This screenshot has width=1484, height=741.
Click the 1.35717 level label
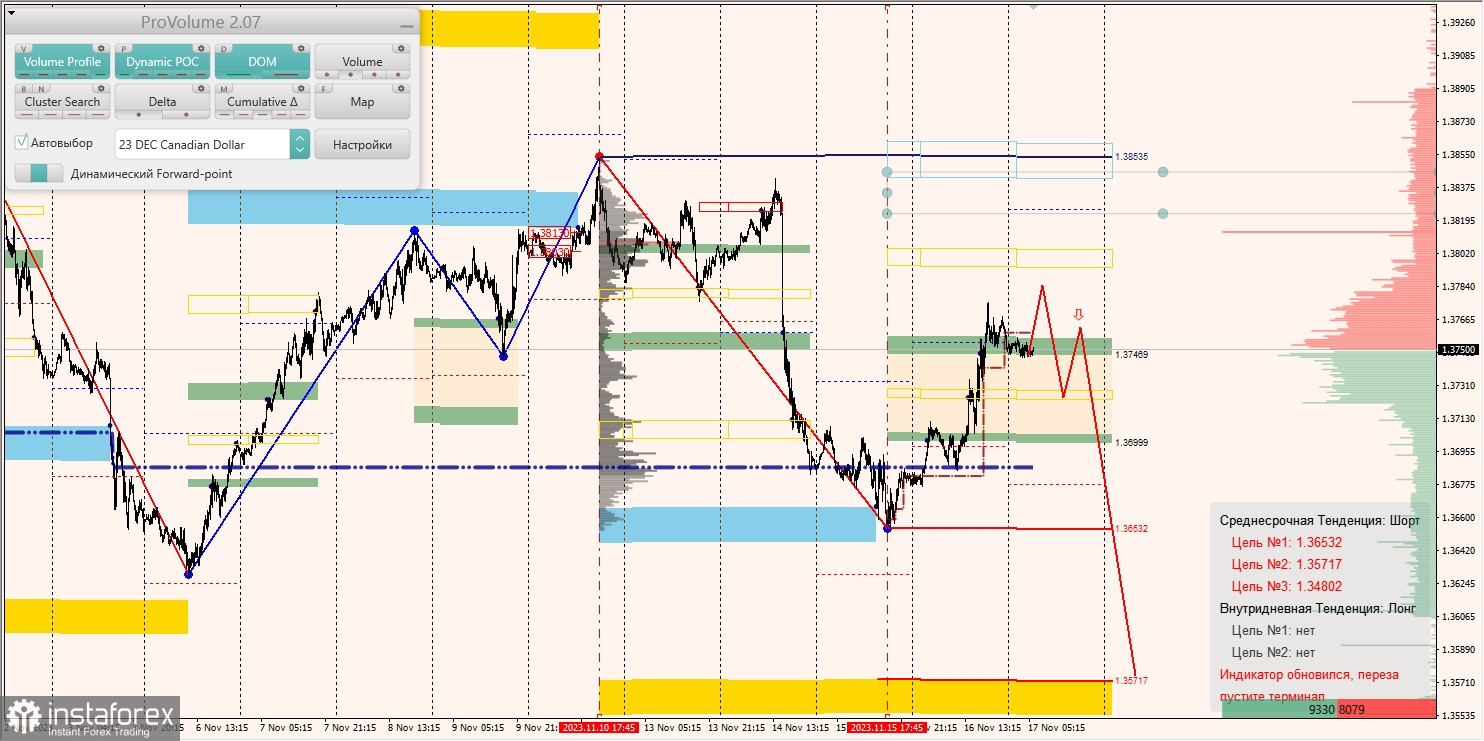pos(1132,681)
